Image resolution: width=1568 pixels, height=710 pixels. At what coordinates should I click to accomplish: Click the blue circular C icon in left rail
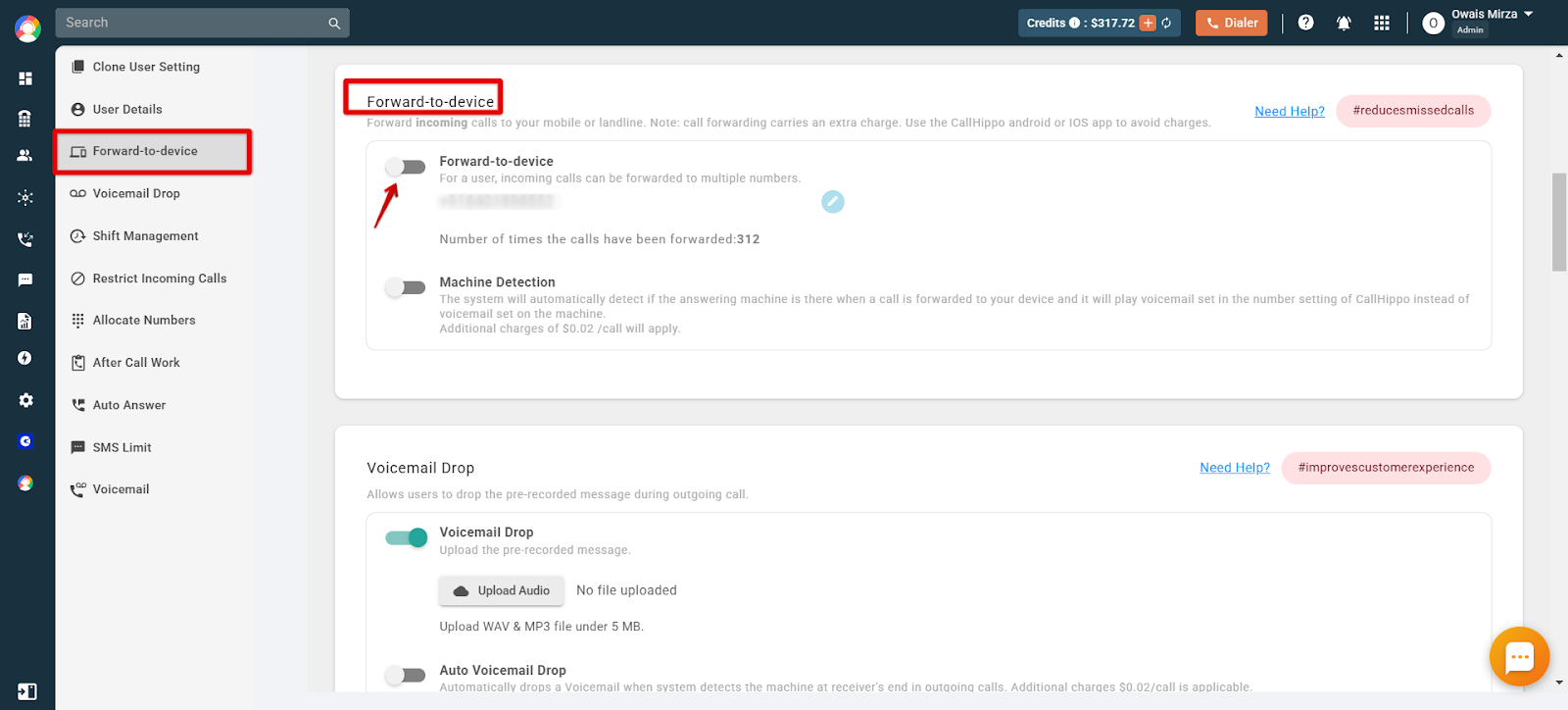click(x=25, y=441)
